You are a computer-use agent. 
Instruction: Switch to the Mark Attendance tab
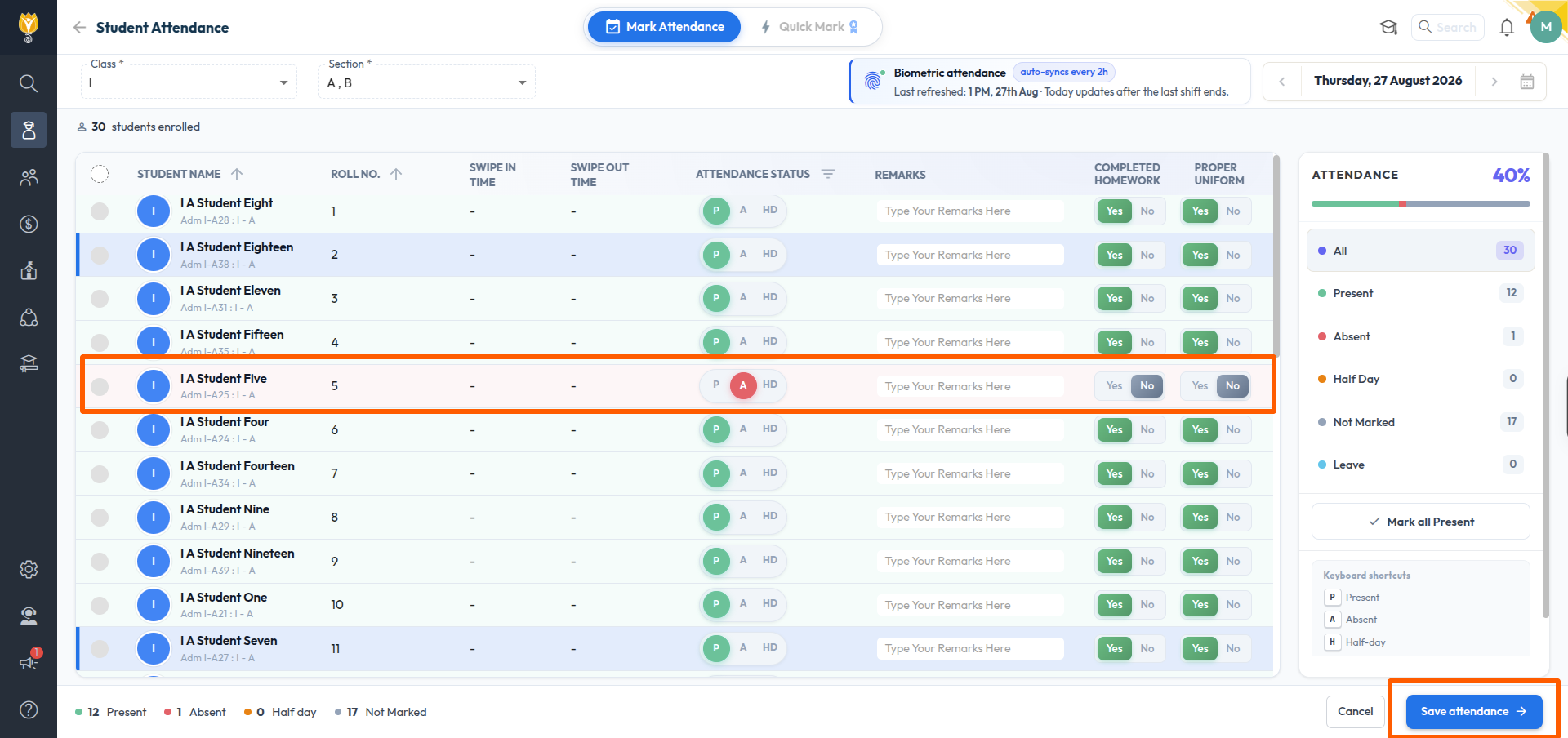(665, 27)
